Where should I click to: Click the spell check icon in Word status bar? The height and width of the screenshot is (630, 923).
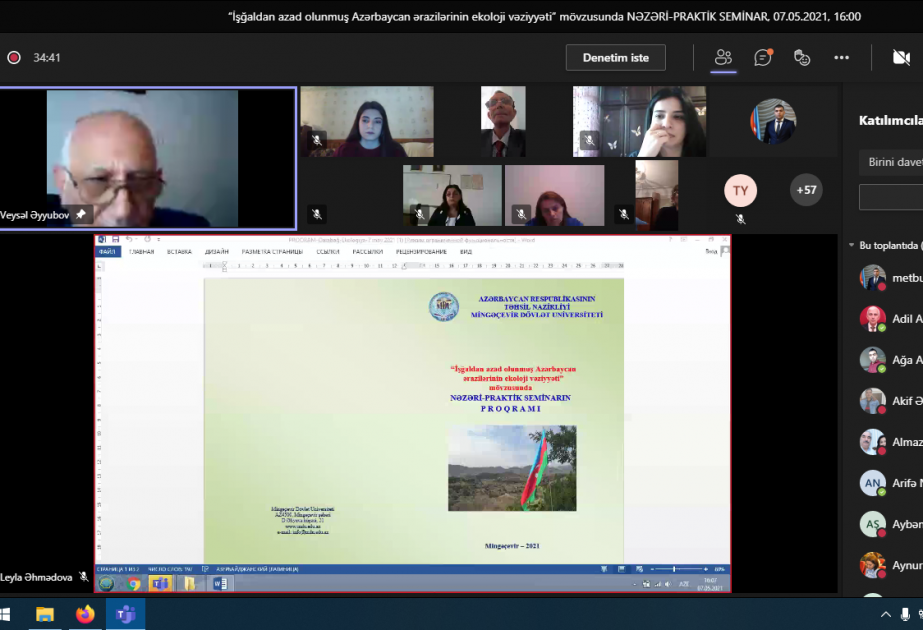(x=205, y=569)
